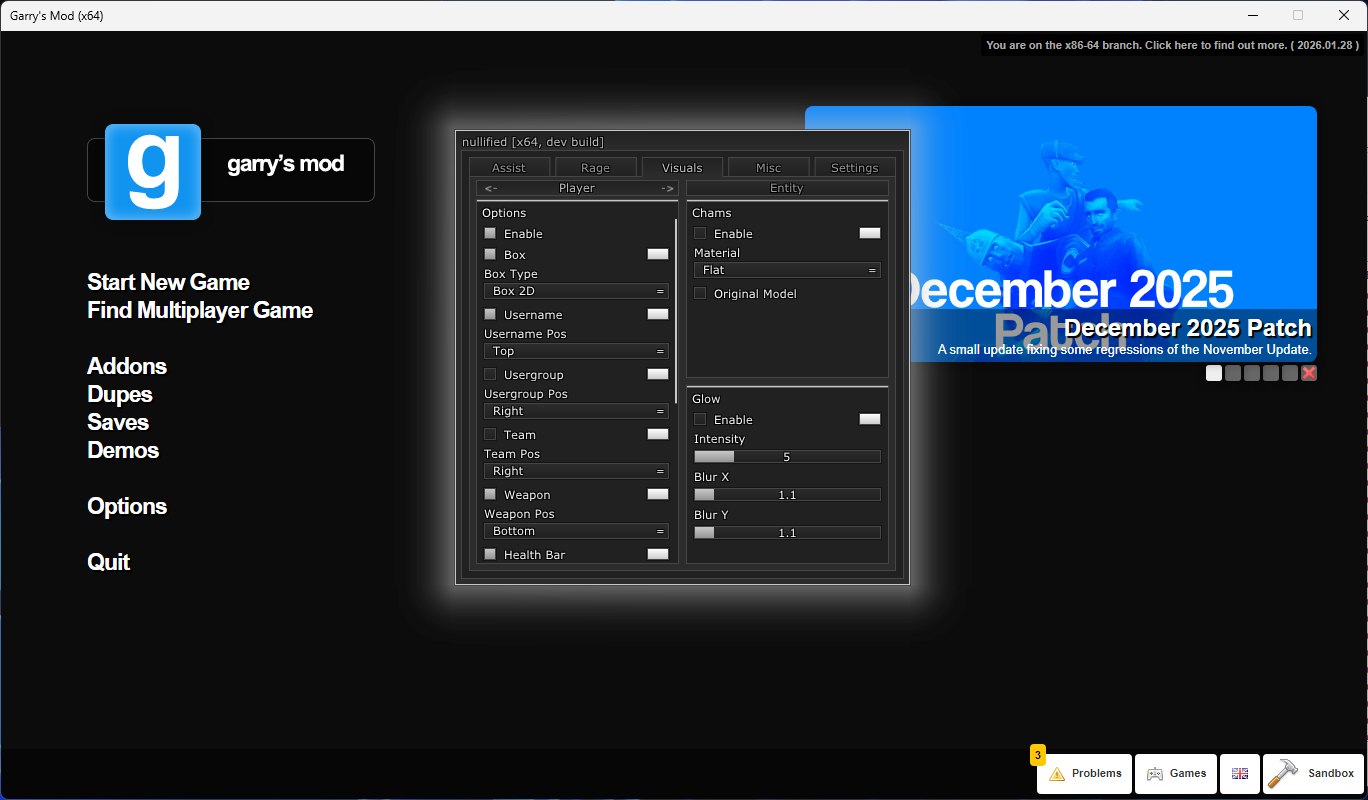Screen dimensions: 1368x800
Task: Toggle the Health Bar checkbox
Action: tap(490, 554)
